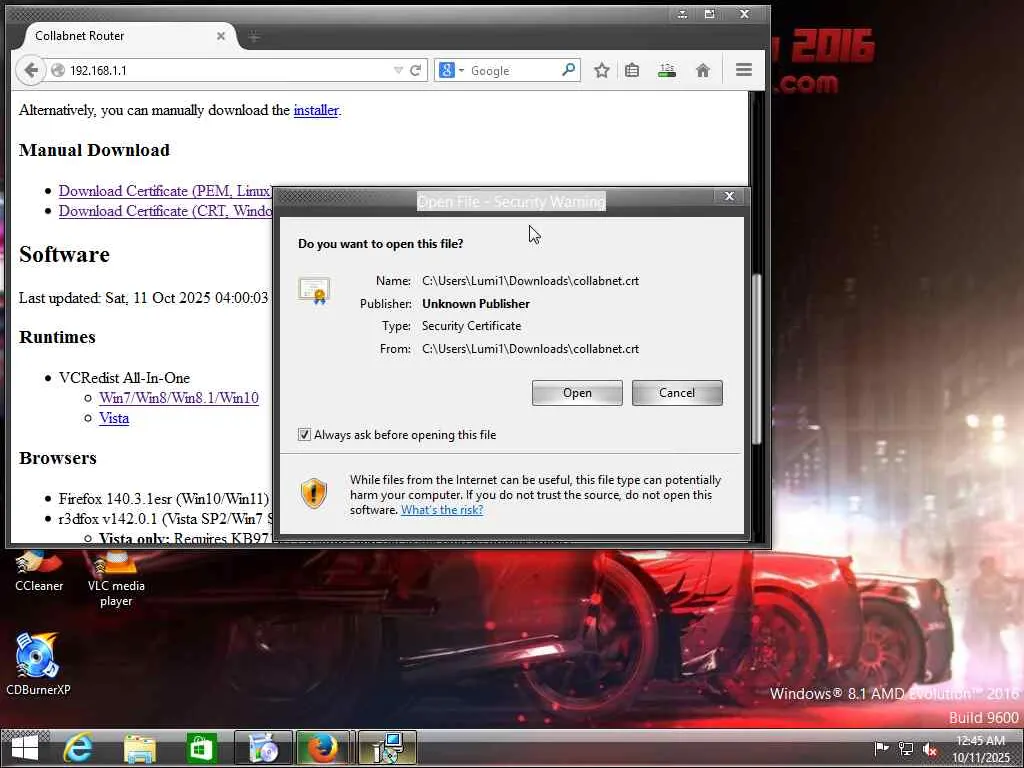The width and height of the screenshot is (1024, 768).
Task: Go back using Firefox back arrow
Action: [30, 70]
